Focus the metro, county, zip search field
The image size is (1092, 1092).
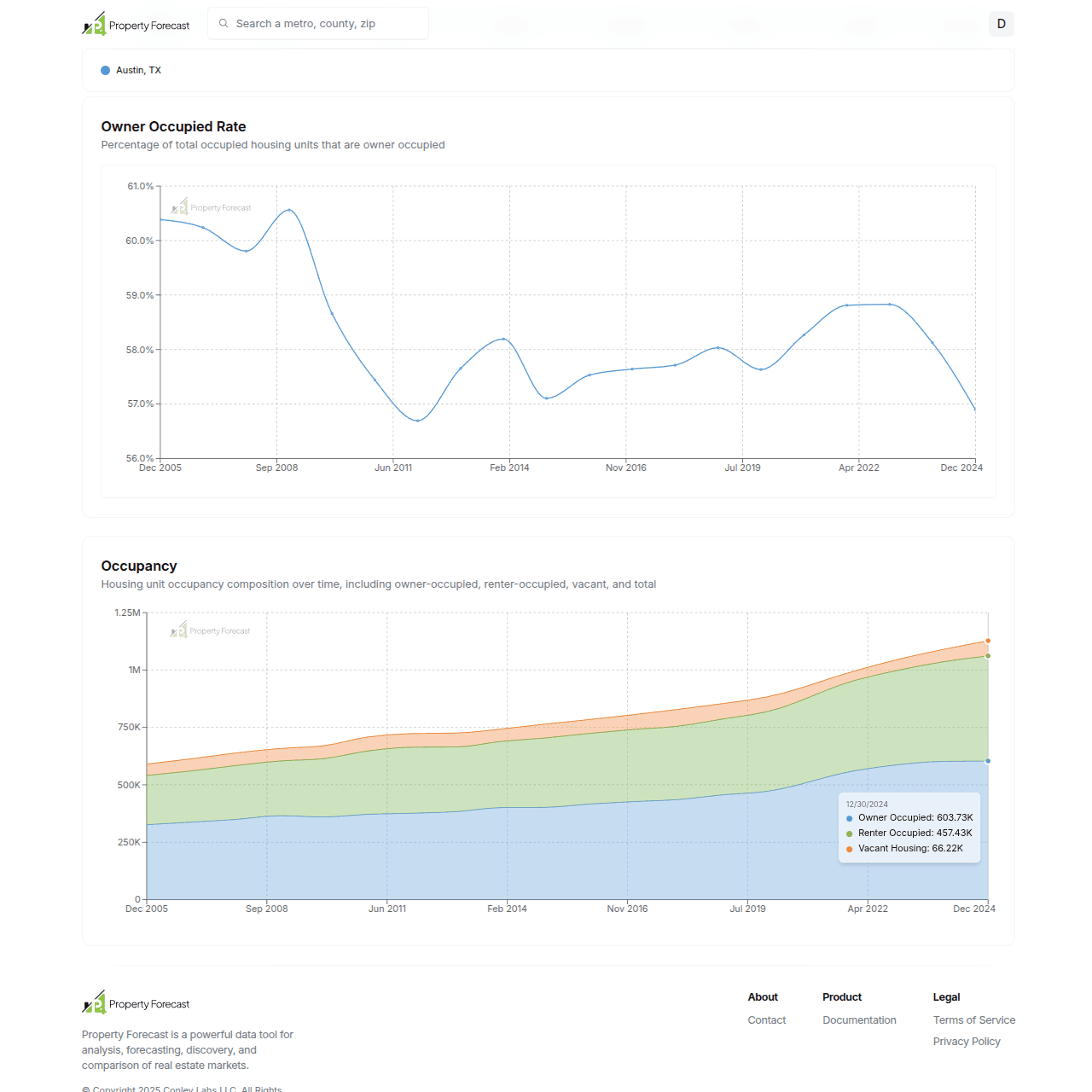[x=324, y=24]
